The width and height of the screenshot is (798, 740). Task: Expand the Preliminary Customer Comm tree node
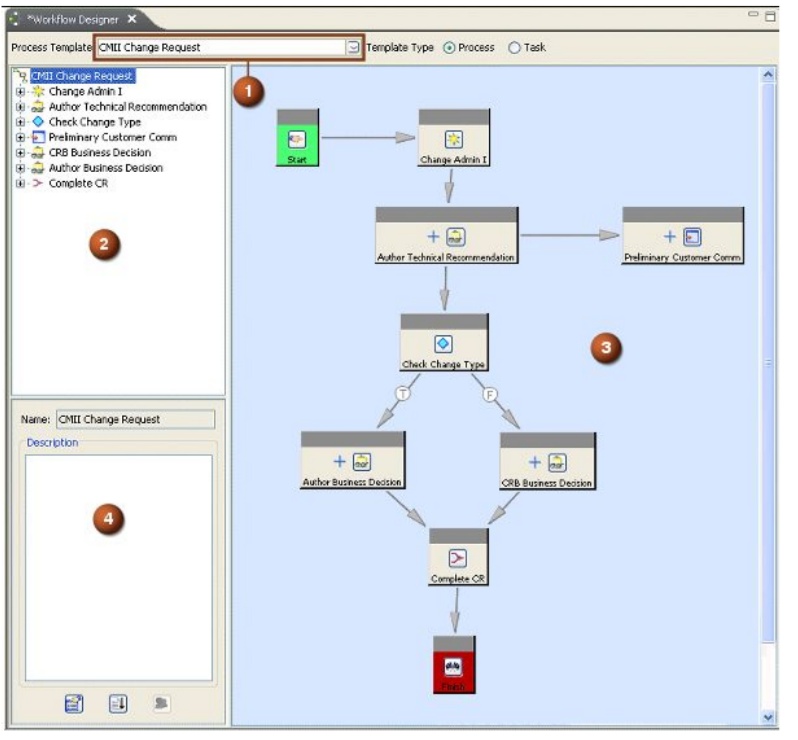20,137
